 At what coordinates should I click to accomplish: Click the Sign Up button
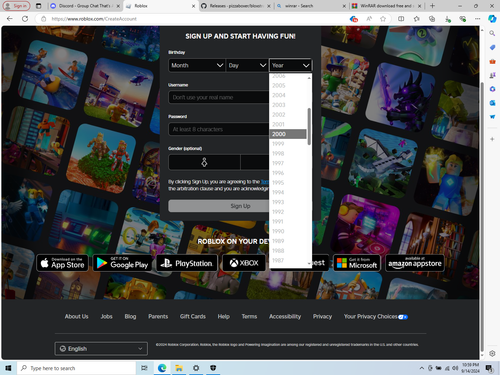[x=219, y=206]
